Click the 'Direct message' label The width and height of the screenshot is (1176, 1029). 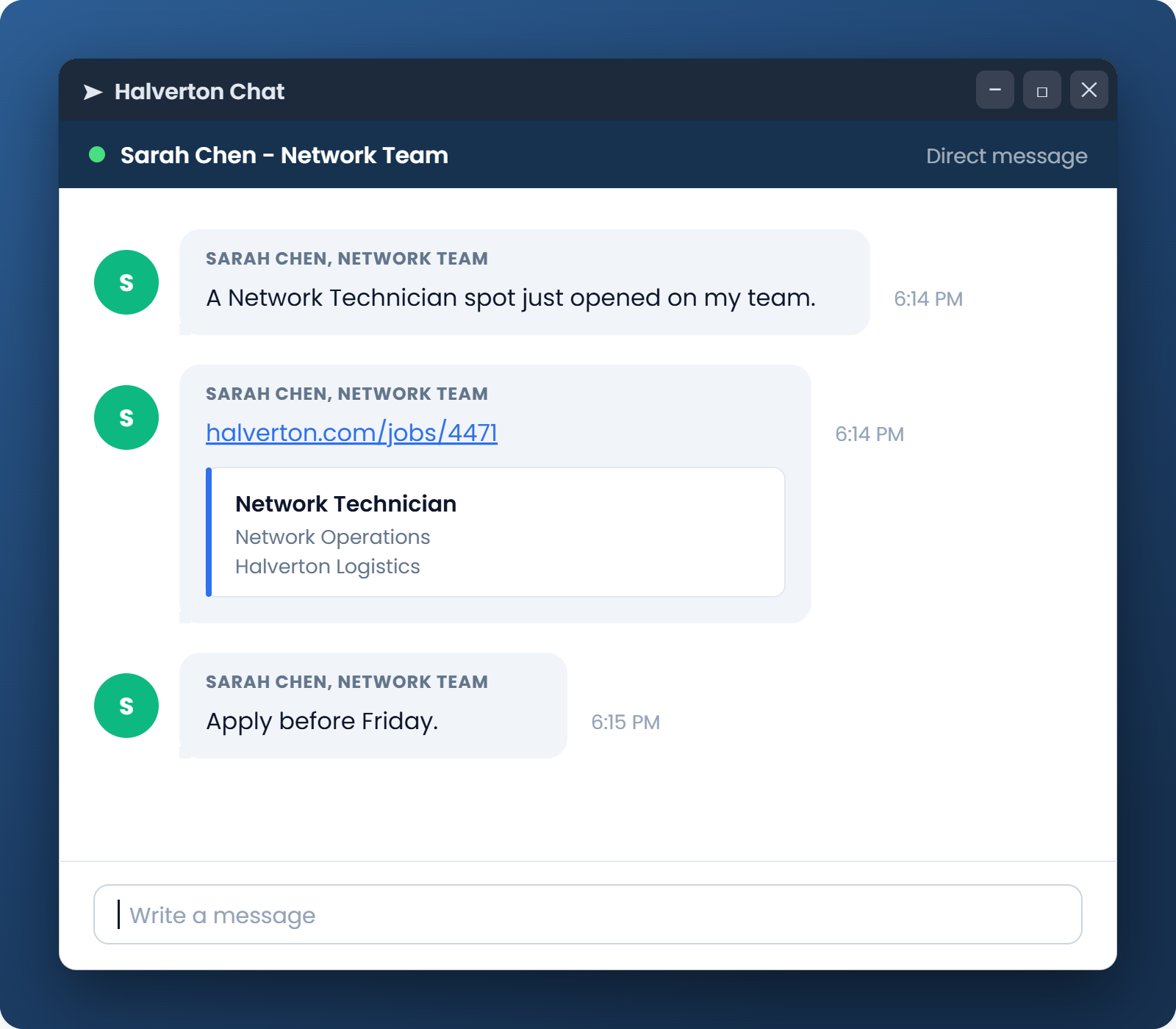click(1006, 156)
